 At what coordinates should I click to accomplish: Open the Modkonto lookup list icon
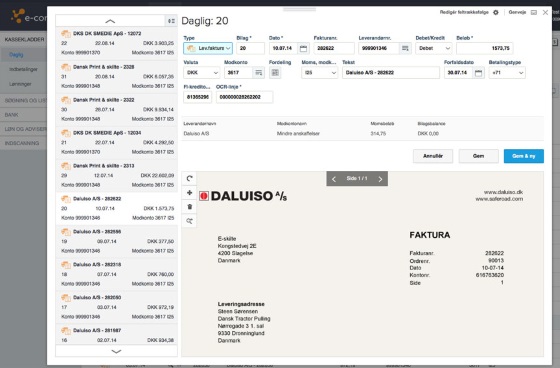[x=258, y=73]
